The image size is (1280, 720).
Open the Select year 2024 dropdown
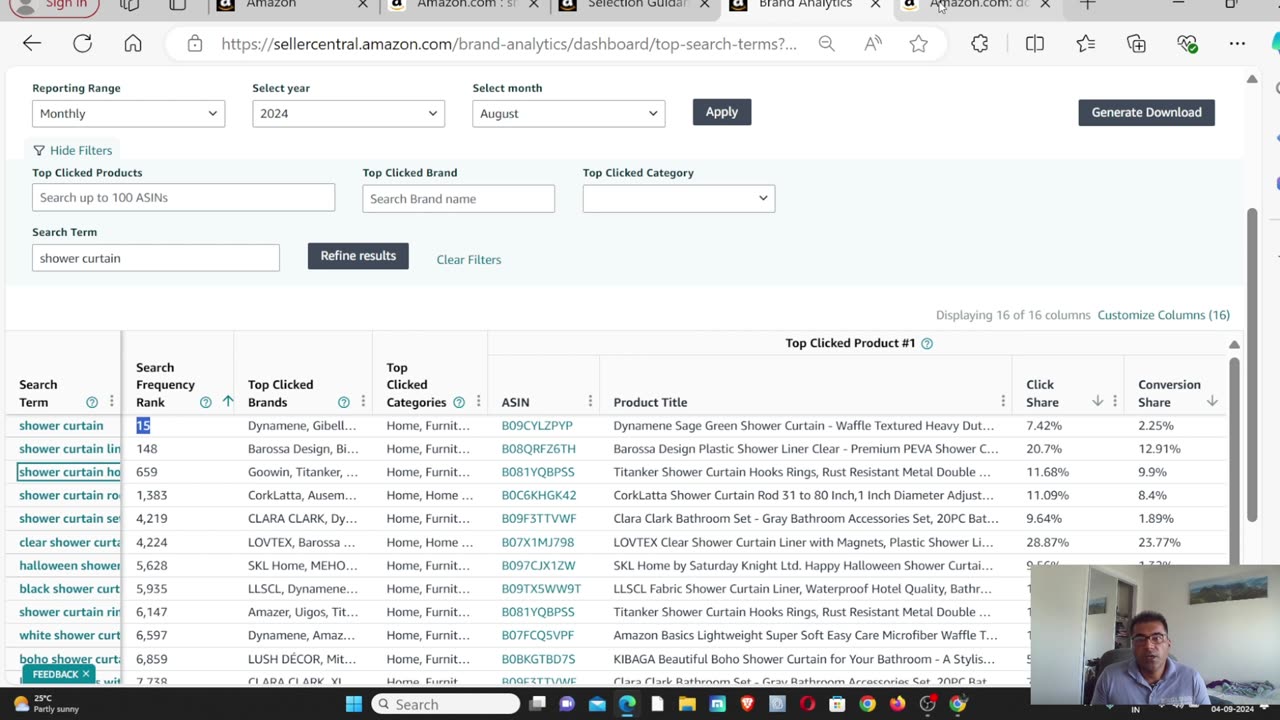[348, 113]
